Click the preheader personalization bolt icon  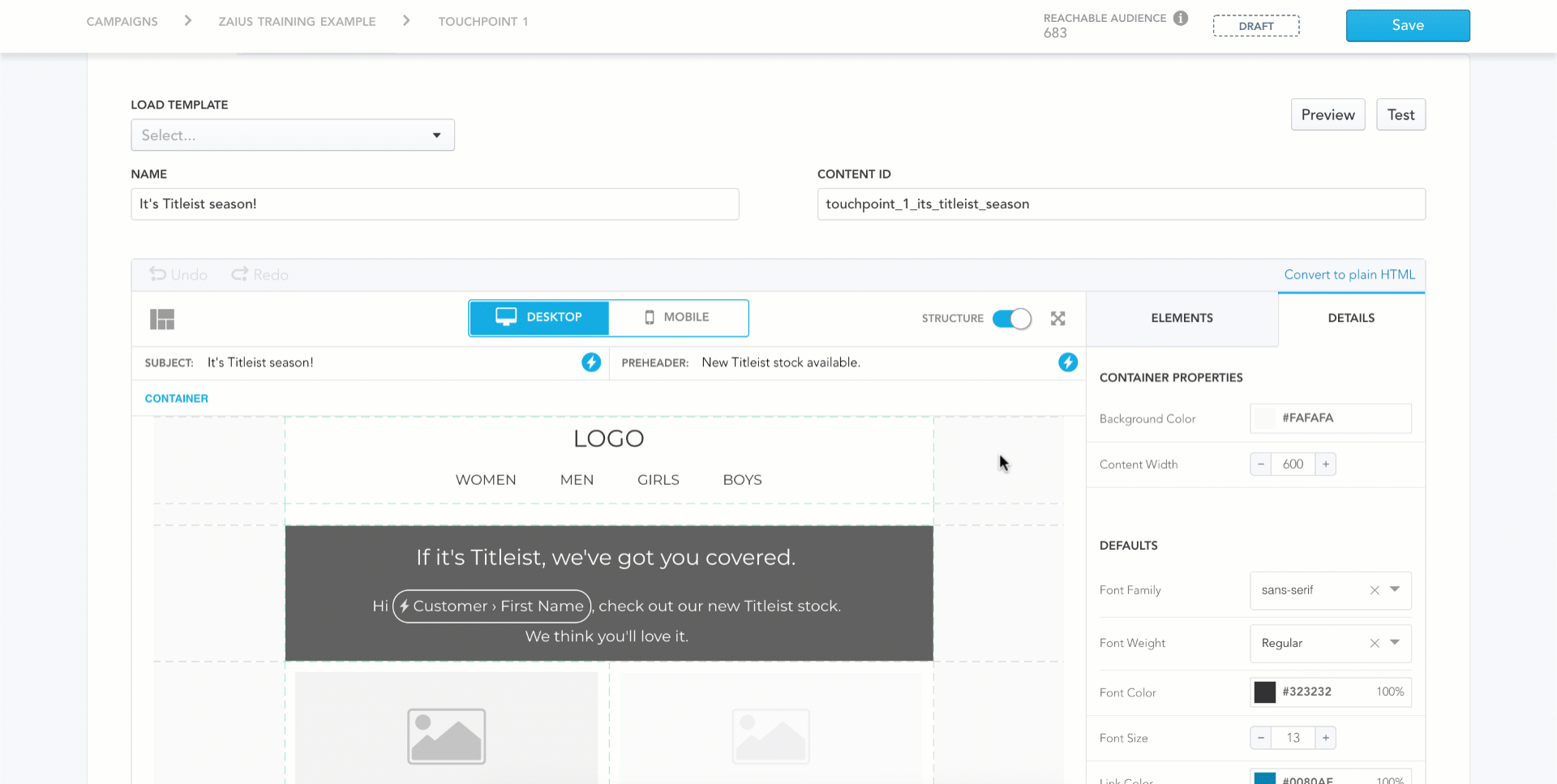(1068, 362)
